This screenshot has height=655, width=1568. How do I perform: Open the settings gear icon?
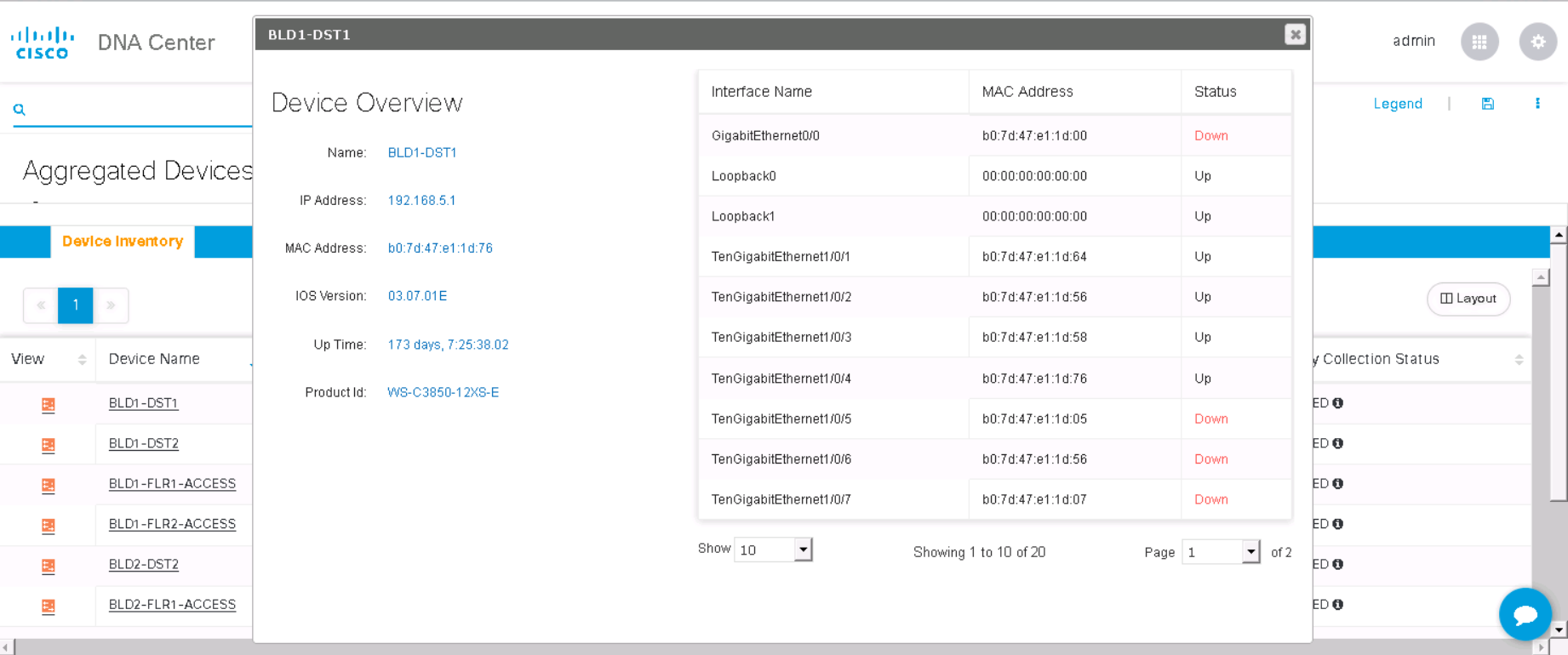(x=1537, y=42)
